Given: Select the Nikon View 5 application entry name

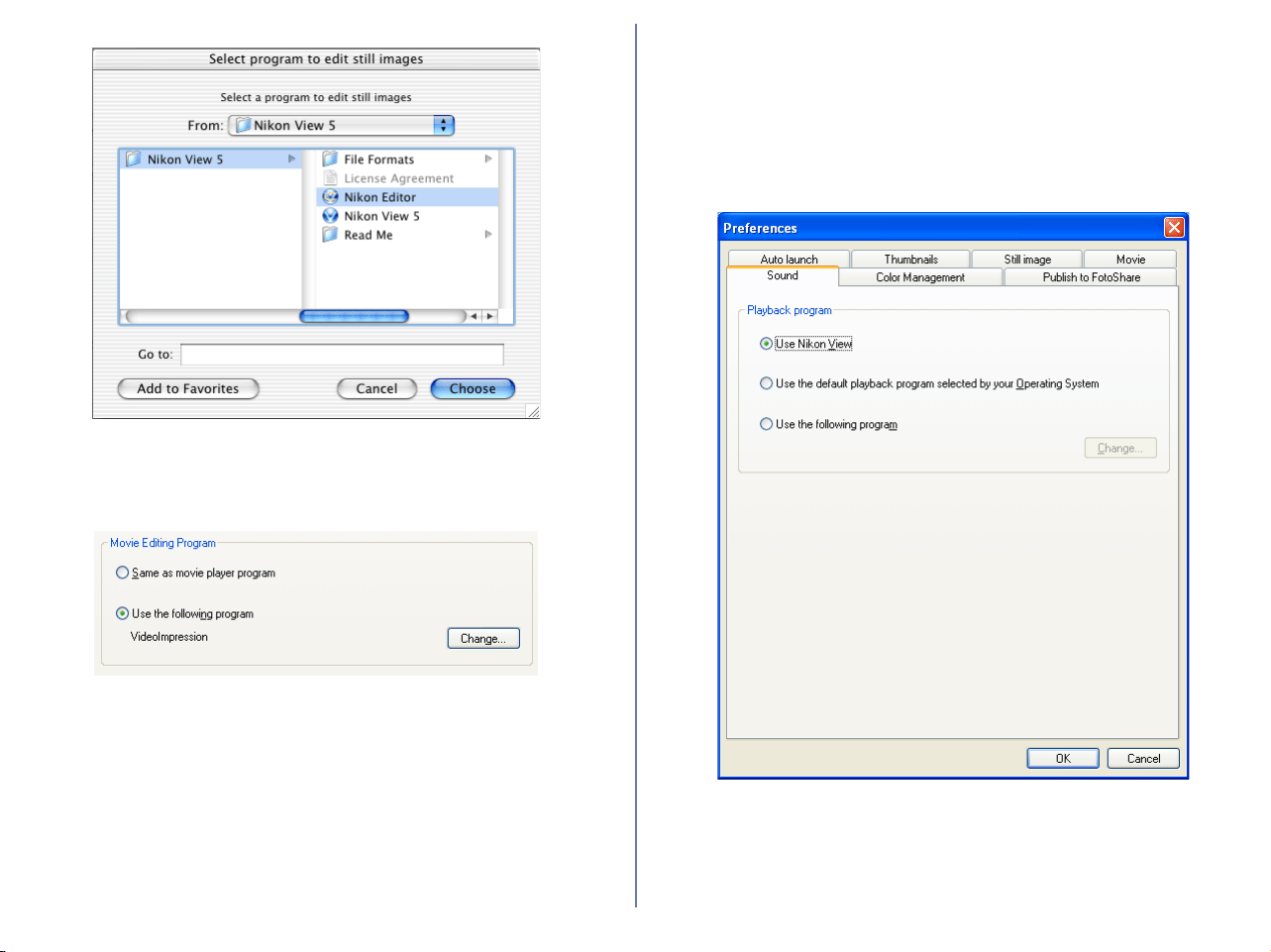Looking at the screenshot, I should pyautogui.click(x=381, y=216).
